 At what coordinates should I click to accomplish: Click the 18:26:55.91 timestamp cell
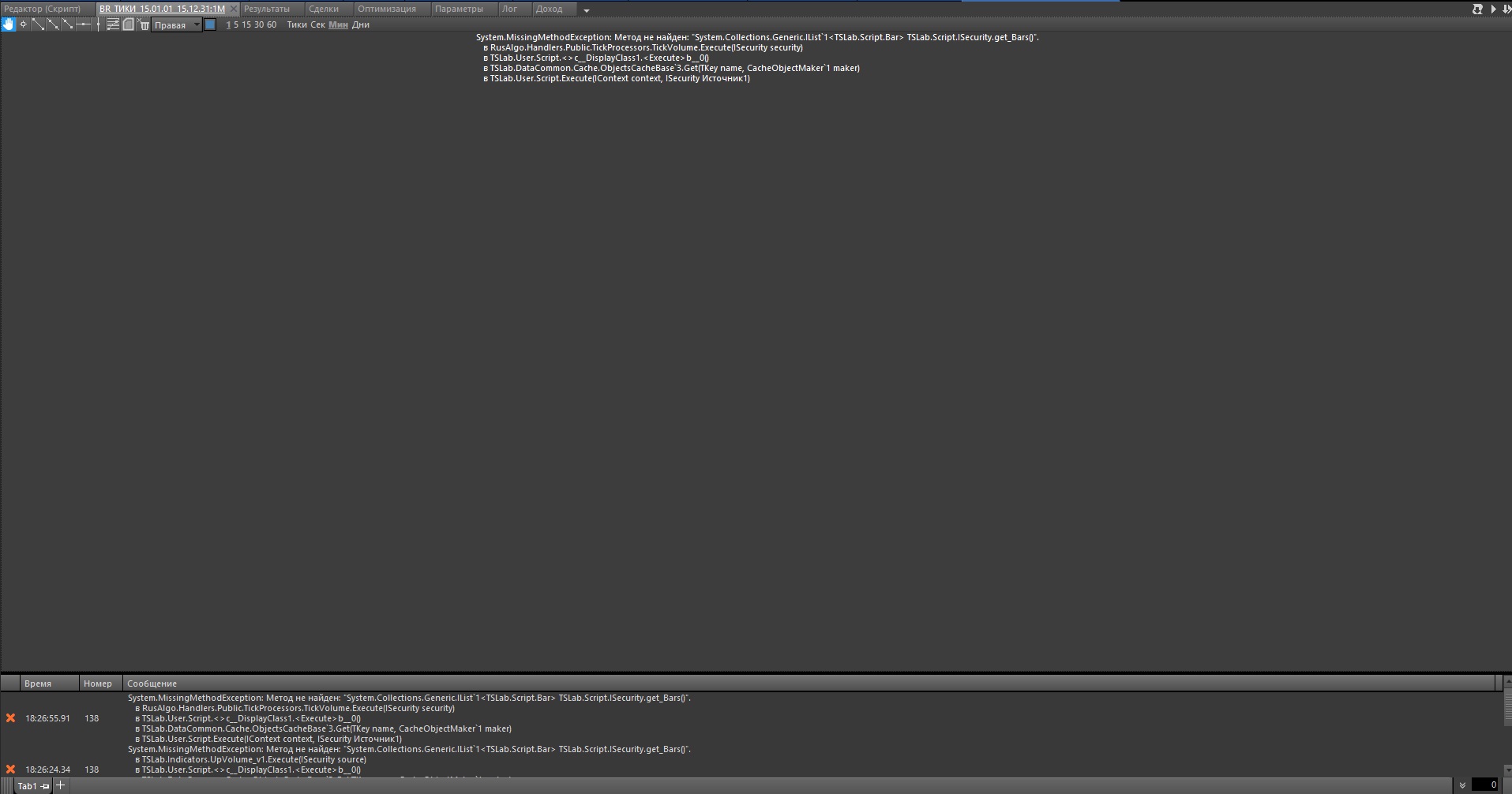tap(47, 718)
